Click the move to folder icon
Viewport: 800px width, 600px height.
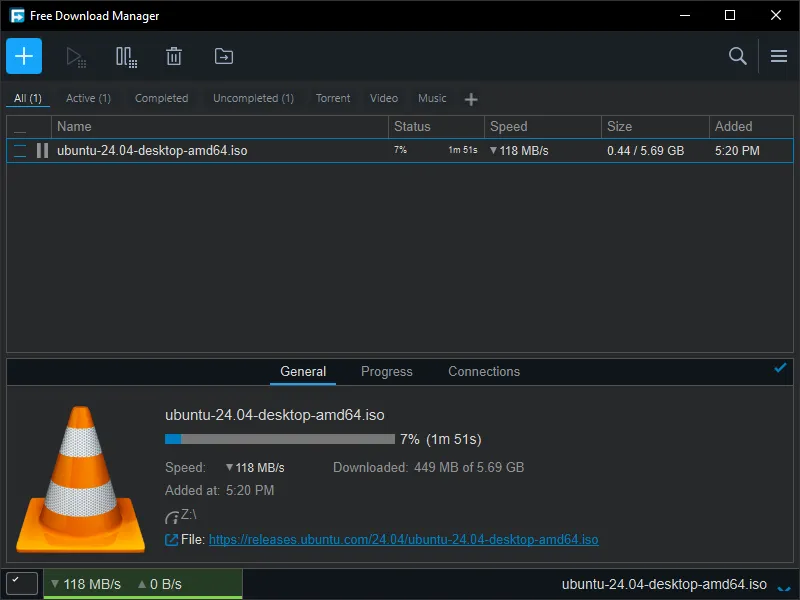(224, 57)
